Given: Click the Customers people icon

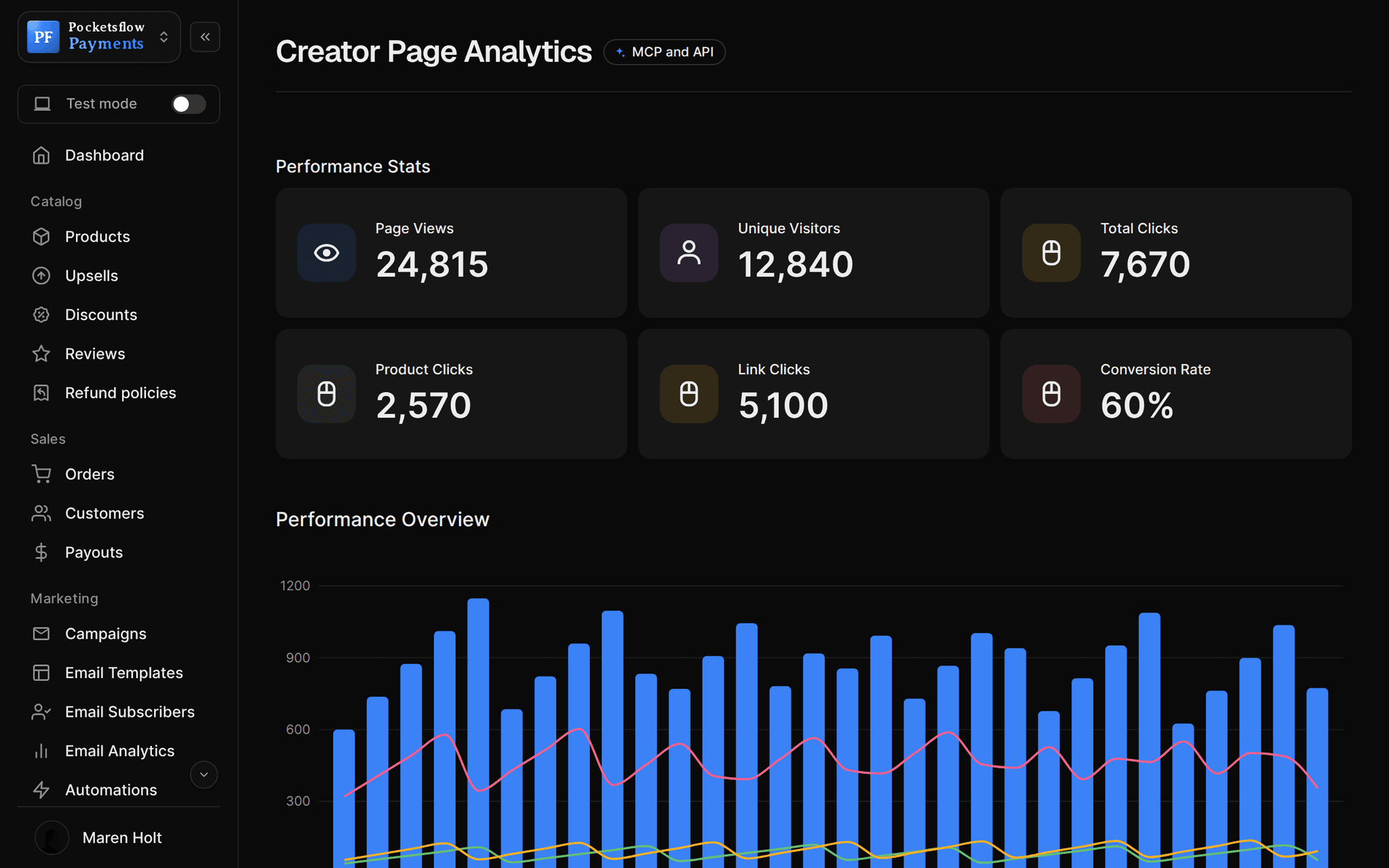Looking at the screenshot, I should coord(41,513).
